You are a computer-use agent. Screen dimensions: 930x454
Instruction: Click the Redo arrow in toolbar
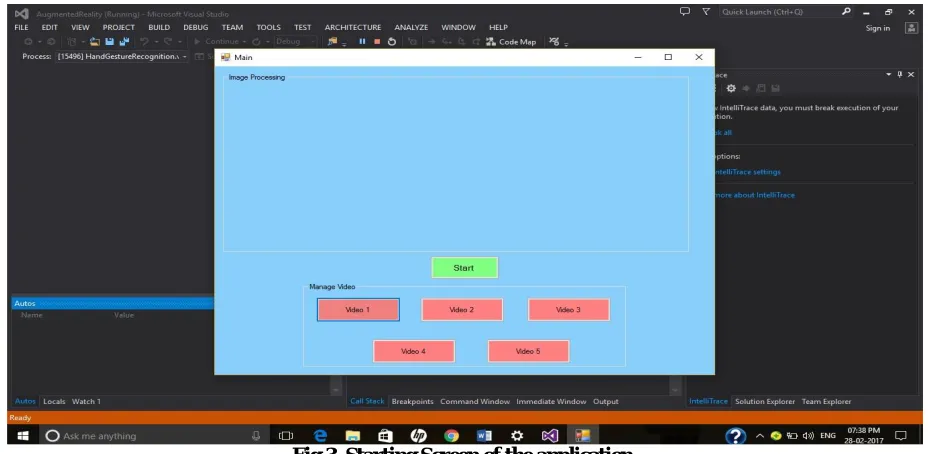(168, 42)
